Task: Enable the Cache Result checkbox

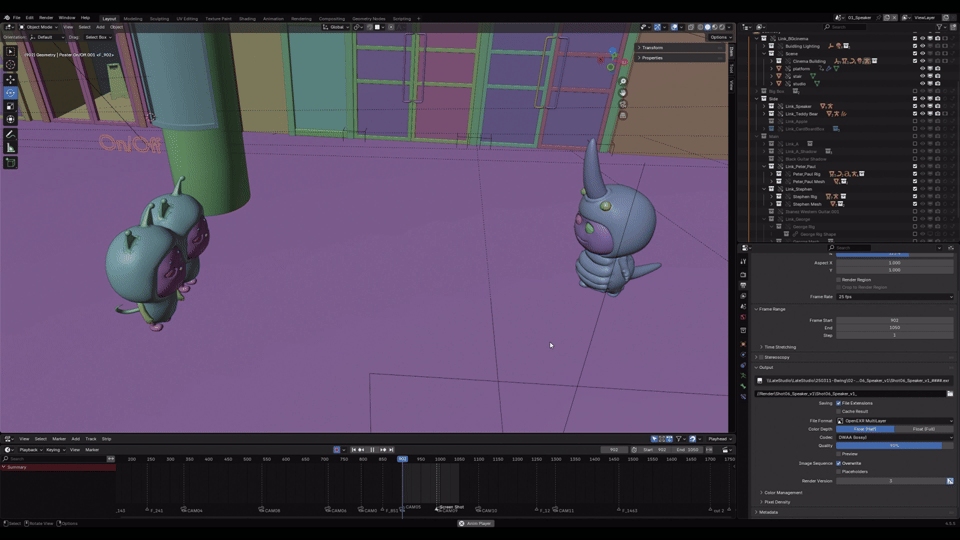Action: pyautogui.click(x=838, y=411)
